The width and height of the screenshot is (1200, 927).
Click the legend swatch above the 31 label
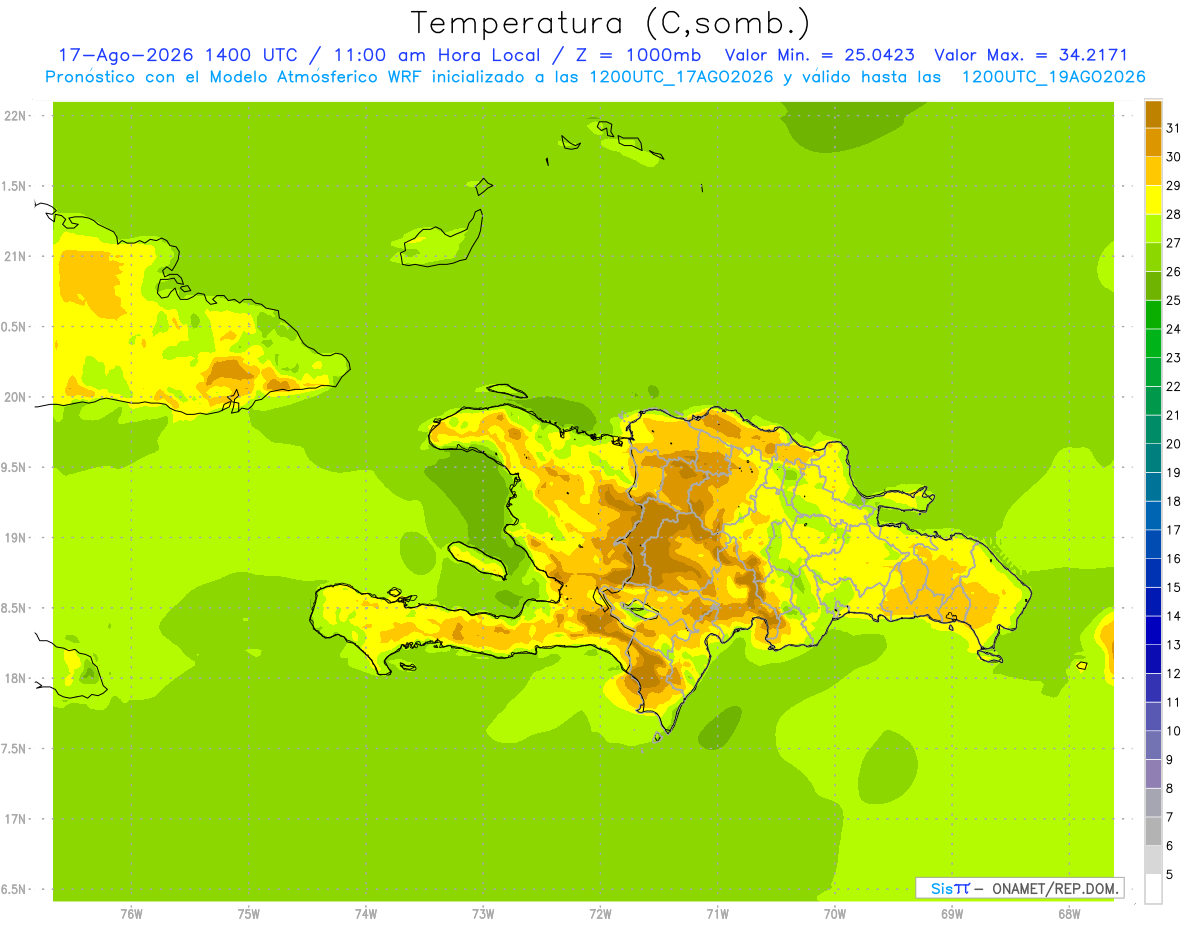[1153, 114]
